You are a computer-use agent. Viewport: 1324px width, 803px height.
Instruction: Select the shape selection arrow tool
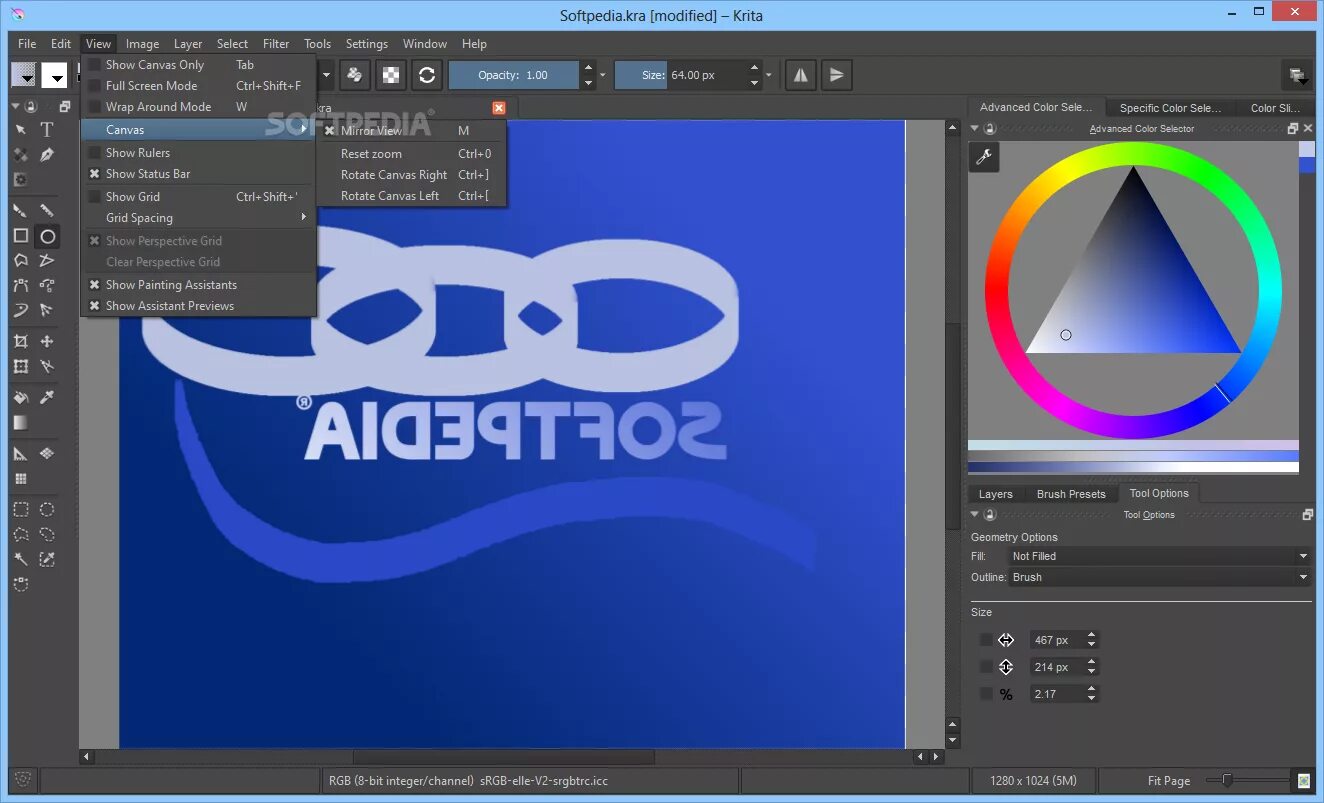coord(20,130)
